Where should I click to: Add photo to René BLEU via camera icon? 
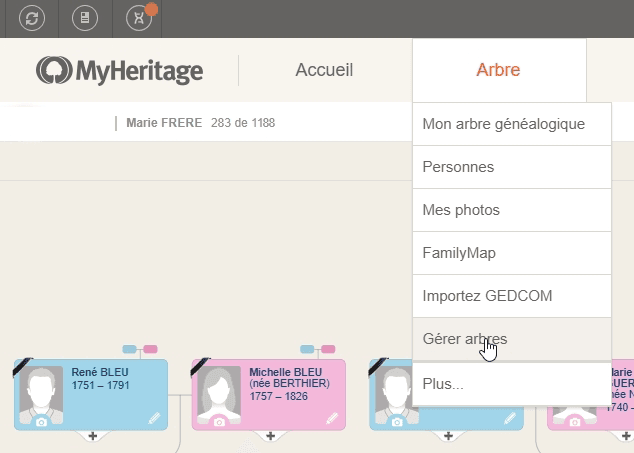point(41,422)
